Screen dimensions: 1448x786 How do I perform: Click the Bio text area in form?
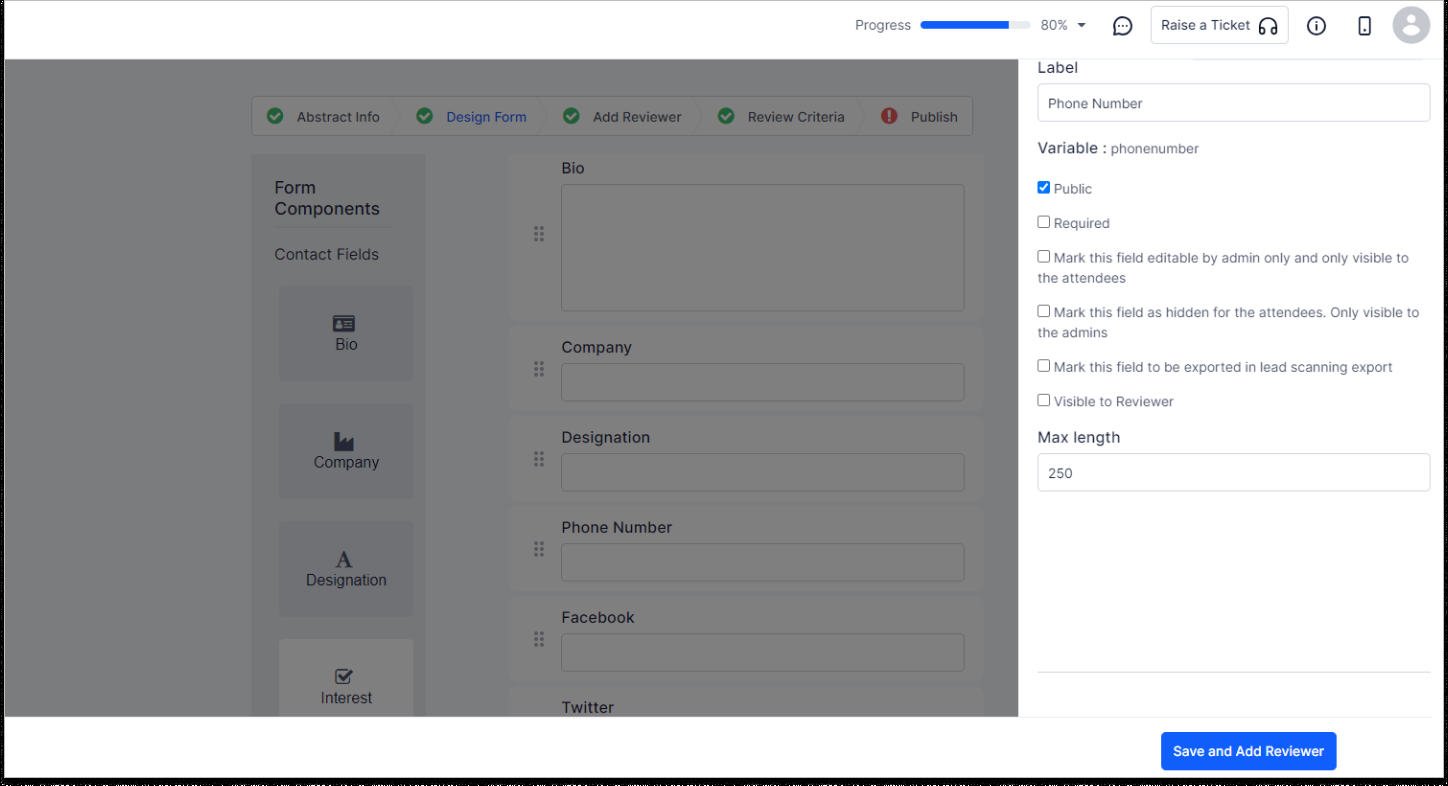tap(762, 248)
